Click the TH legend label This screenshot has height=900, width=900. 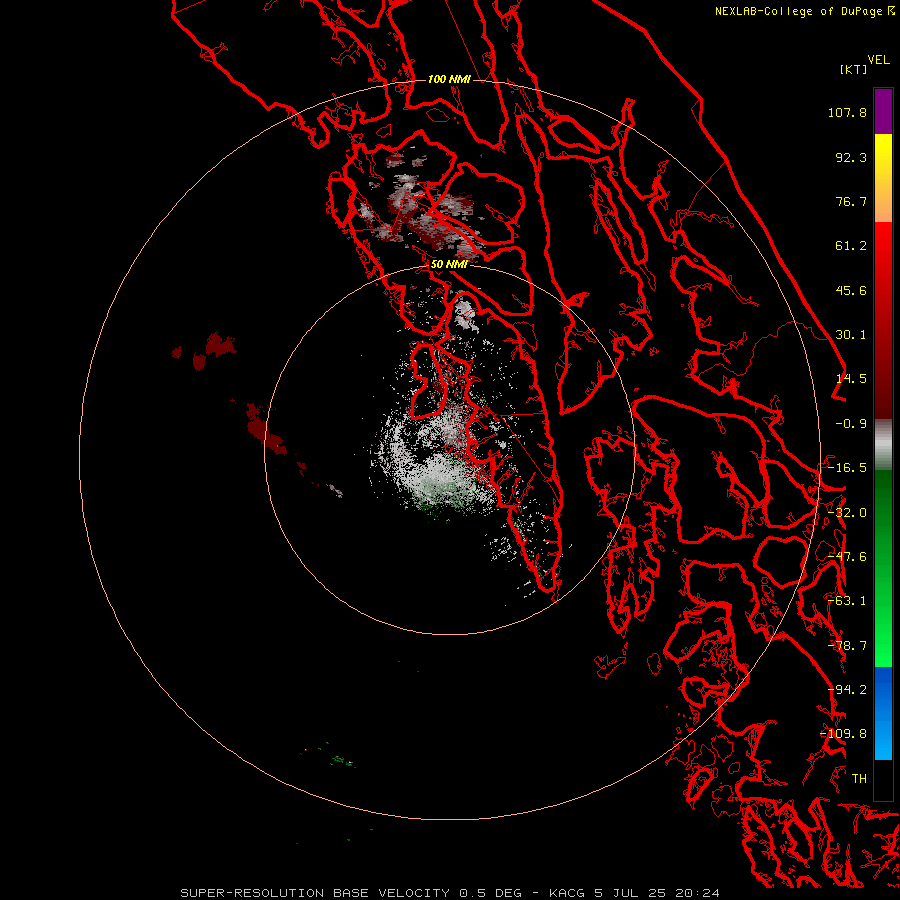(859, 779)
